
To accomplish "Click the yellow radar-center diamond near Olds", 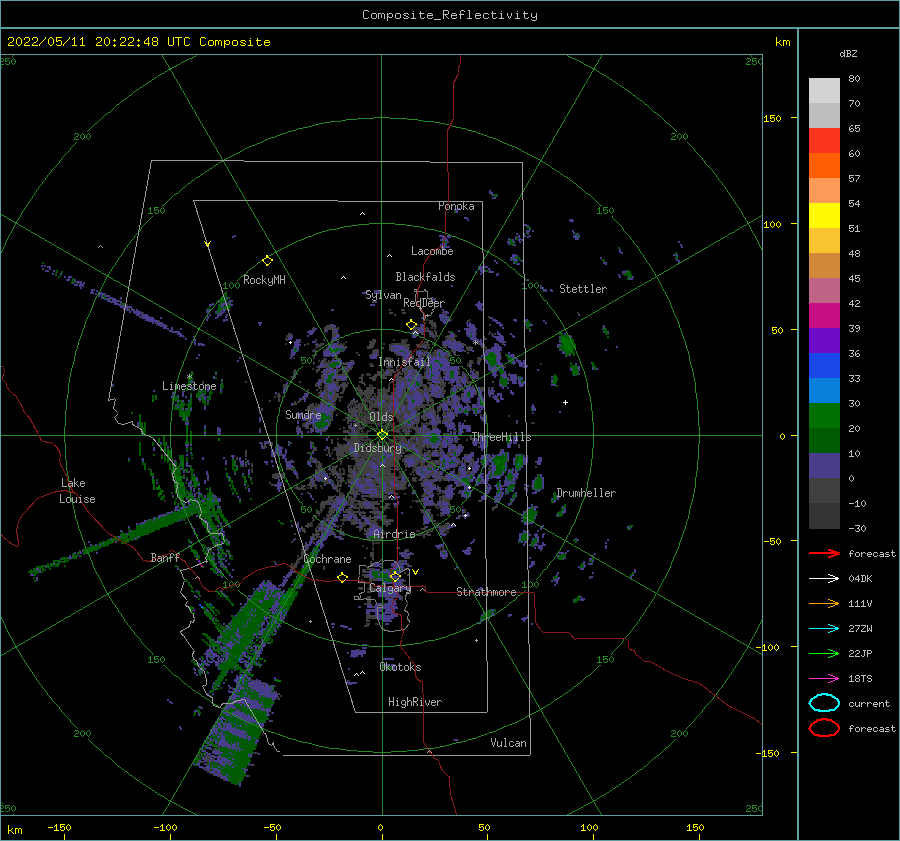I will point(382,435).
